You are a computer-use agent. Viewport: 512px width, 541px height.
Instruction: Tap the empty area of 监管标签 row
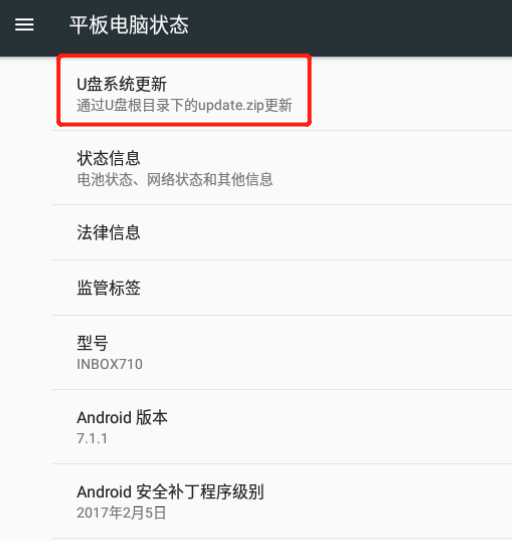coord(326,288)
